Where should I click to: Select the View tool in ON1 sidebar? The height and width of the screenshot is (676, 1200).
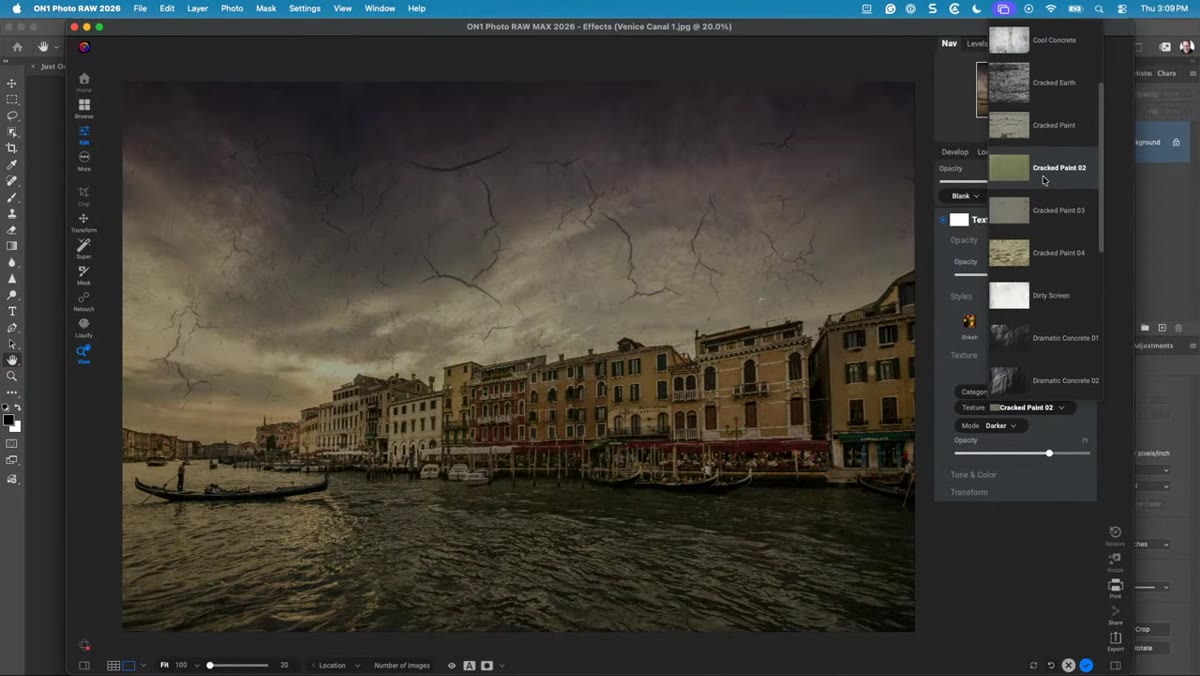[x=84, y=353]
